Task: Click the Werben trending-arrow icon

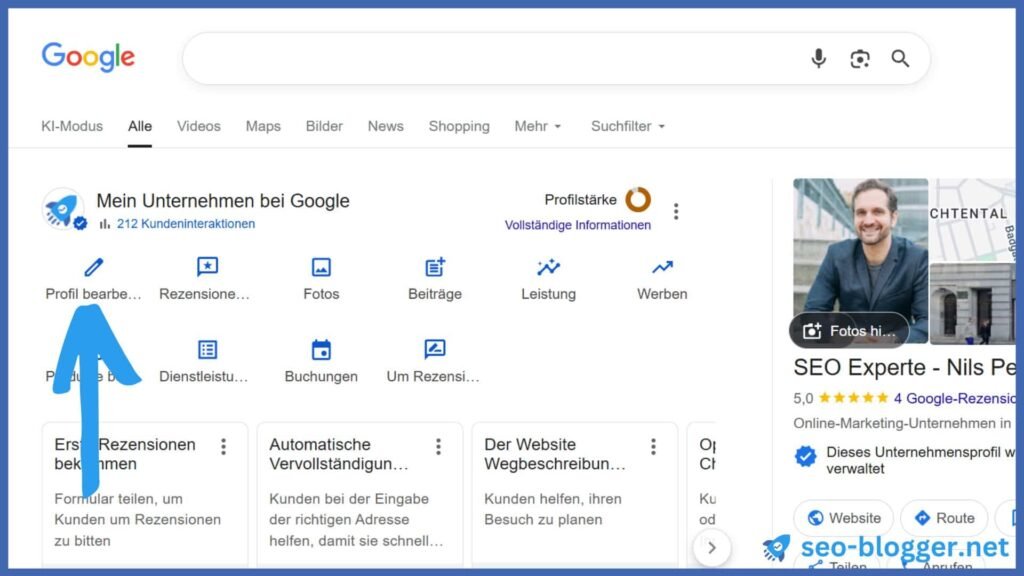Action: [x=661, y=267]
